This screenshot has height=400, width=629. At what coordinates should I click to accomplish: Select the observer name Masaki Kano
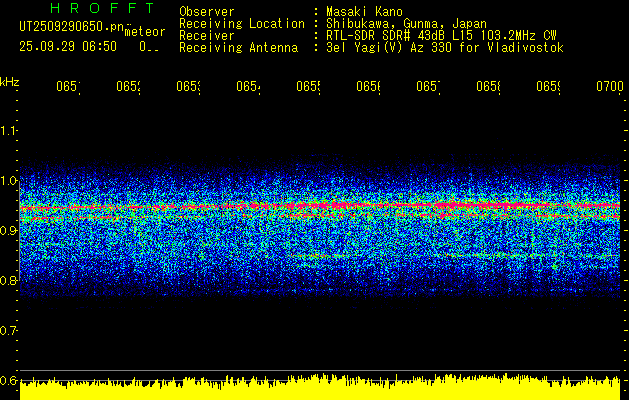click(364, 12)
